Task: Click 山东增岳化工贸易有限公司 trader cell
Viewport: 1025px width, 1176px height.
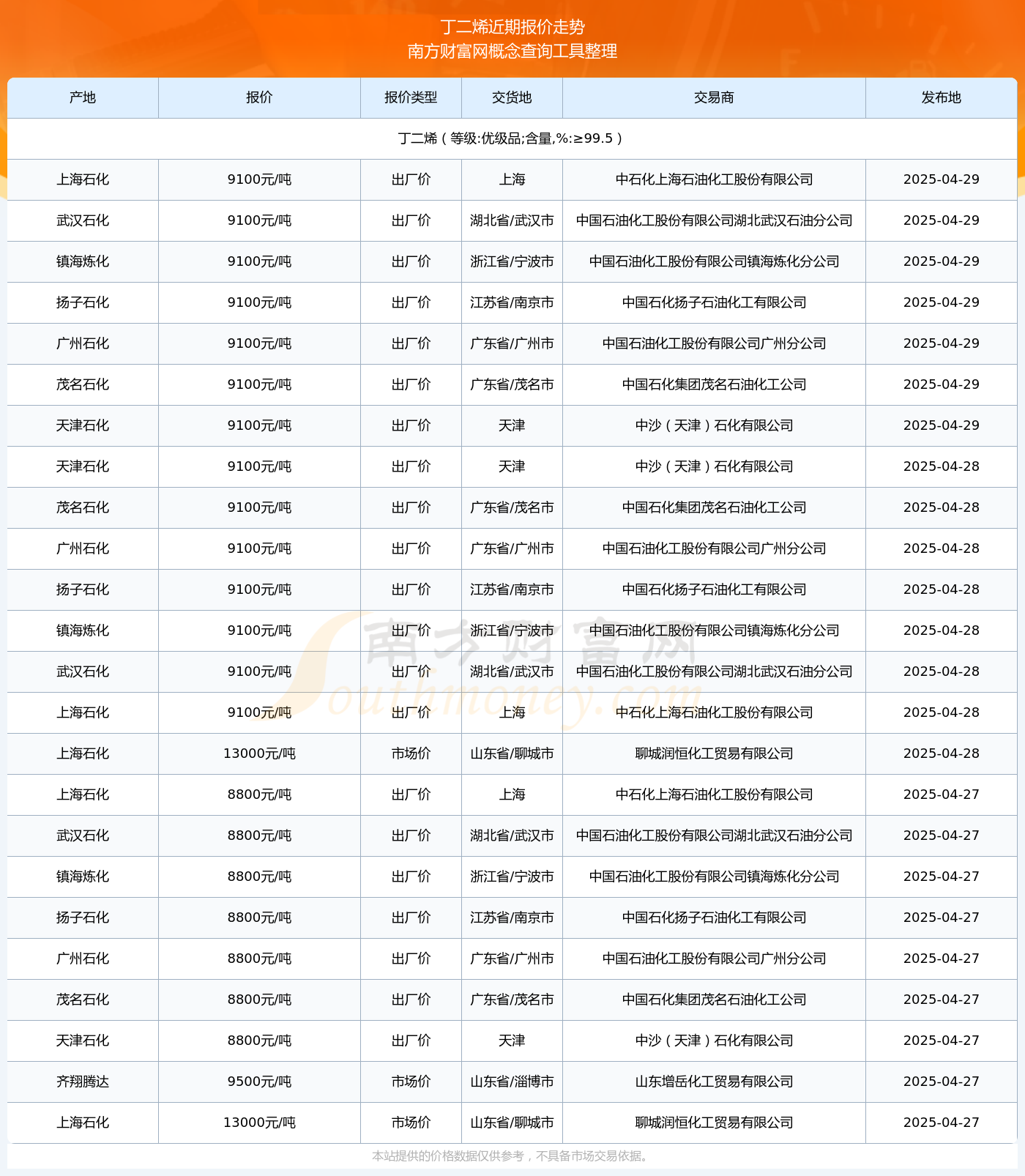Action: click(x=714, y=1082)
